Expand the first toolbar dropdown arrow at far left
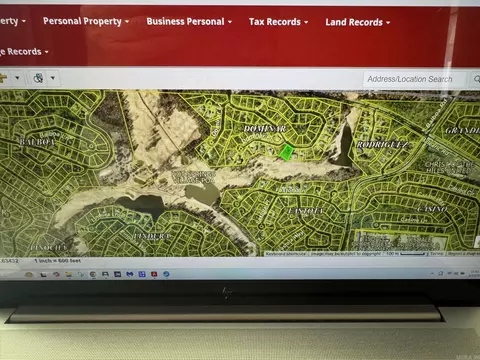This screenshot has width=480, height=360. coord(17,78)
